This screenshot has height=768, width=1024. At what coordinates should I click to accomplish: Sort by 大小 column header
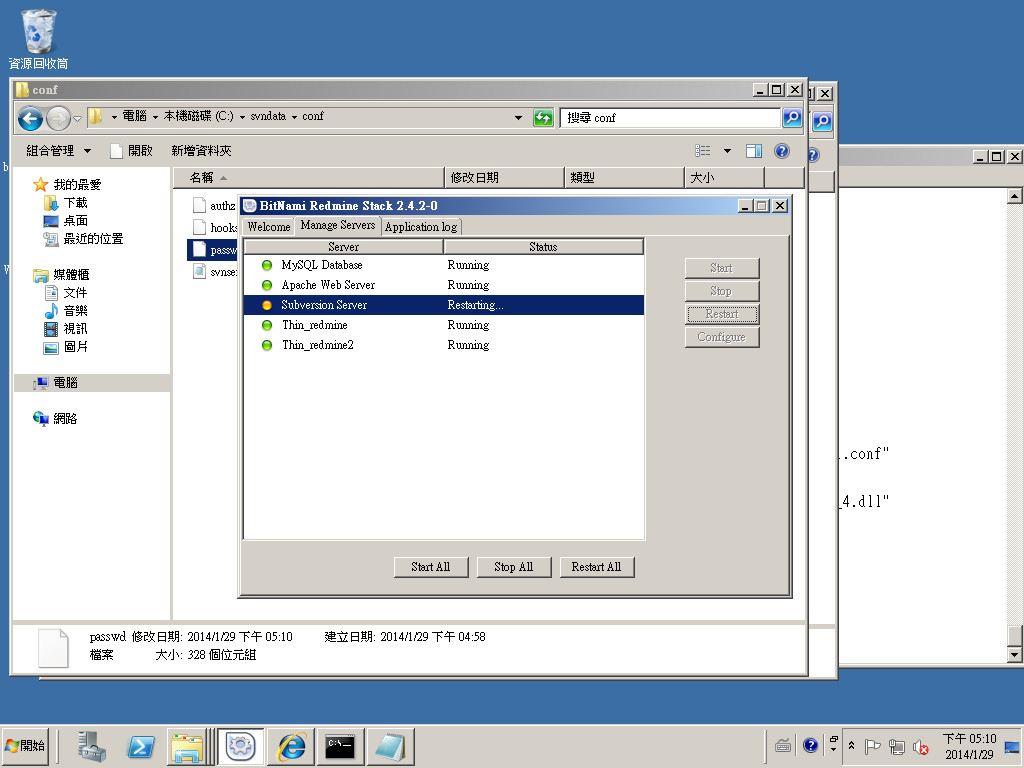[724, 178]
